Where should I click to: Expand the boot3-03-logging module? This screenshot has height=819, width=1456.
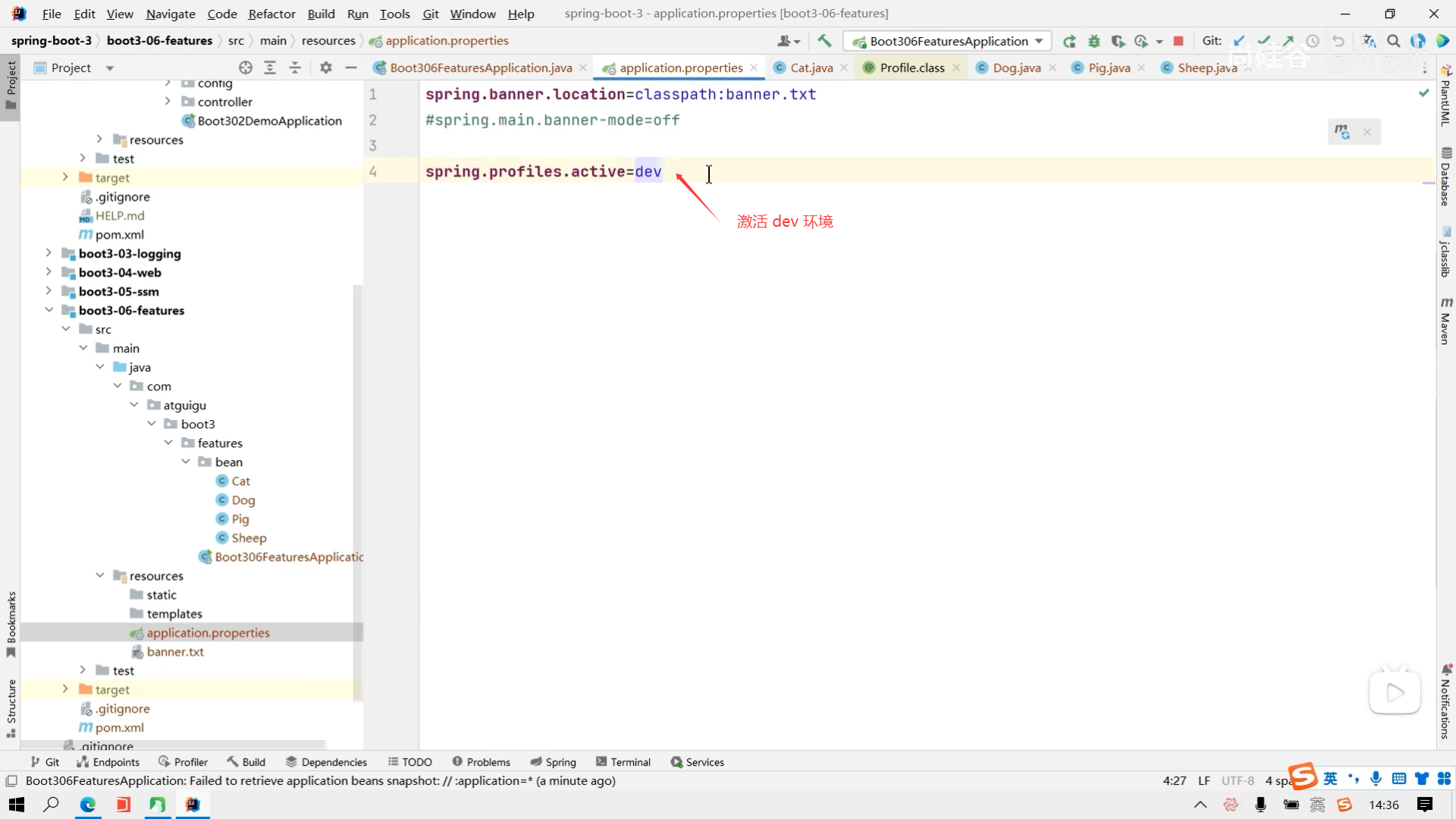(49, 253)
